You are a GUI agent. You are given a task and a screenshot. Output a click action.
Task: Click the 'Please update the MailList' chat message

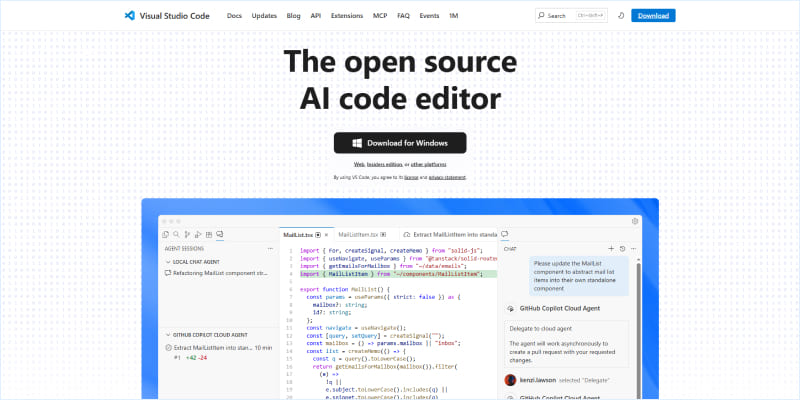[x=579, y=276]
